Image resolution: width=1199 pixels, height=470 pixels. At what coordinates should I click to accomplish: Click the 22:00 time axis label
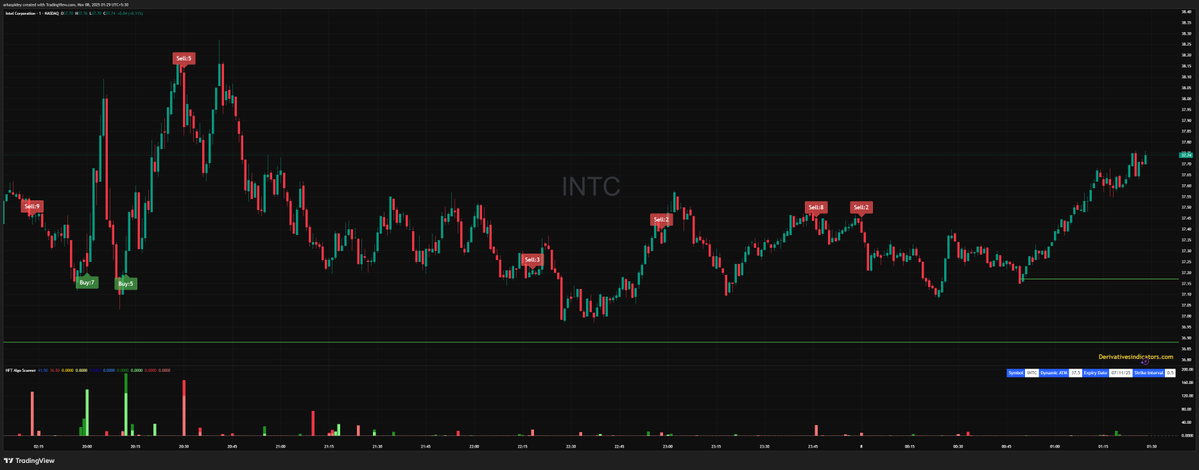474,446
